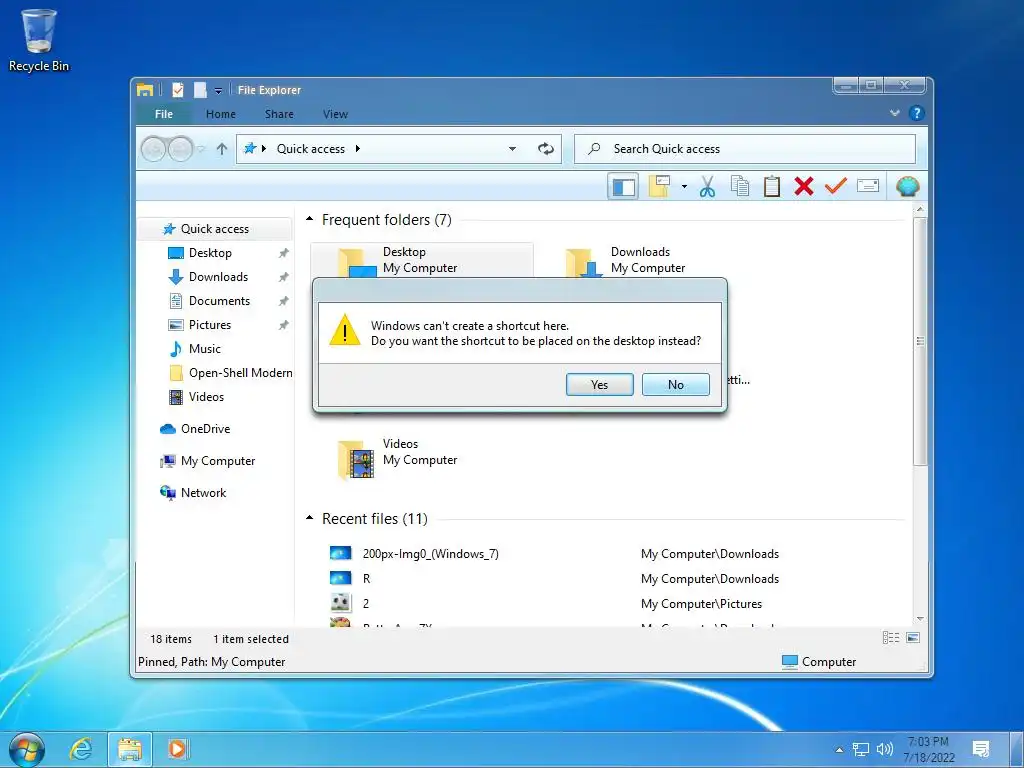Launch Internet Explorer from the taskbar

click(81, 749)
